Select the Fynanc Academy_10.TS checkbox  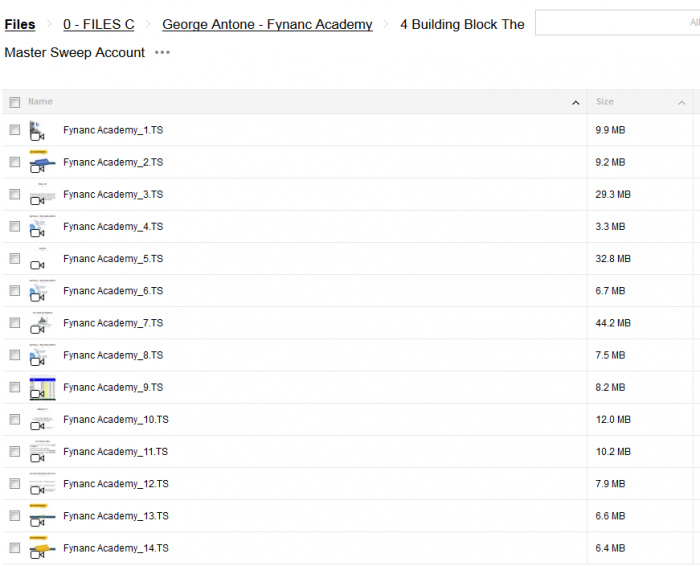[x=15, y=419]
